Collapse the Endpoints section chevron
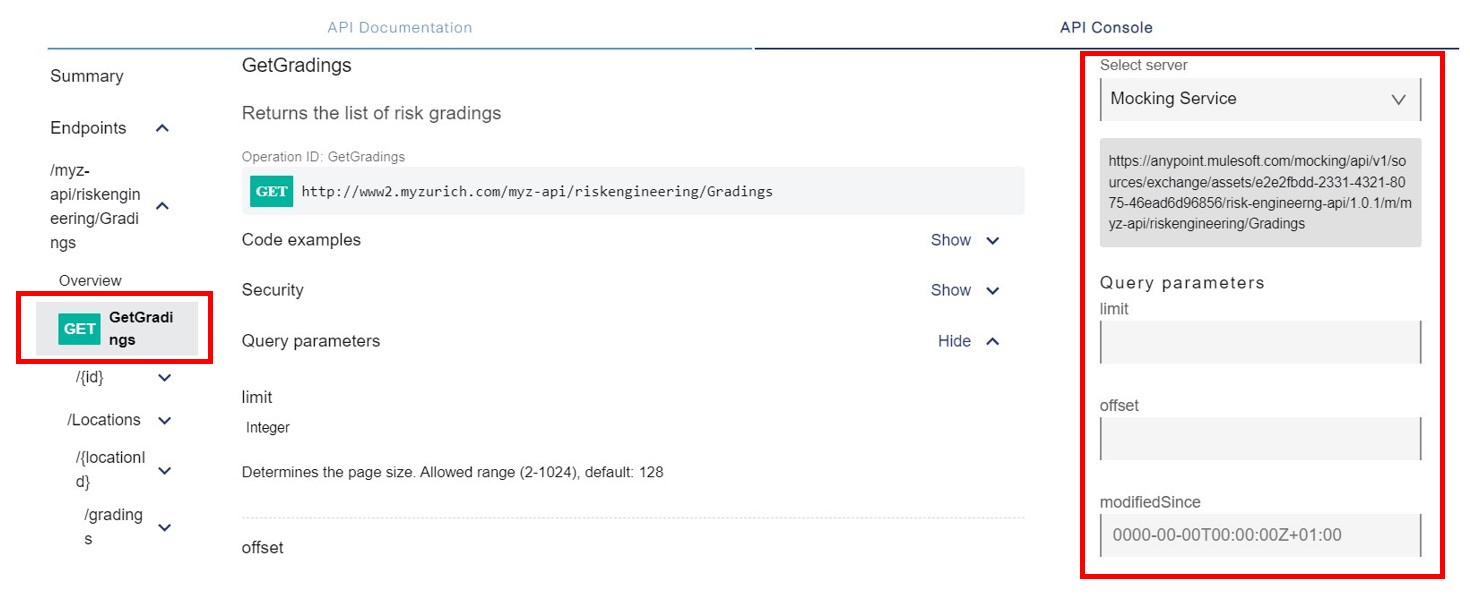The width and height of the screenshot is (1470, 609). pyautogui.click(x=163, y=128)
